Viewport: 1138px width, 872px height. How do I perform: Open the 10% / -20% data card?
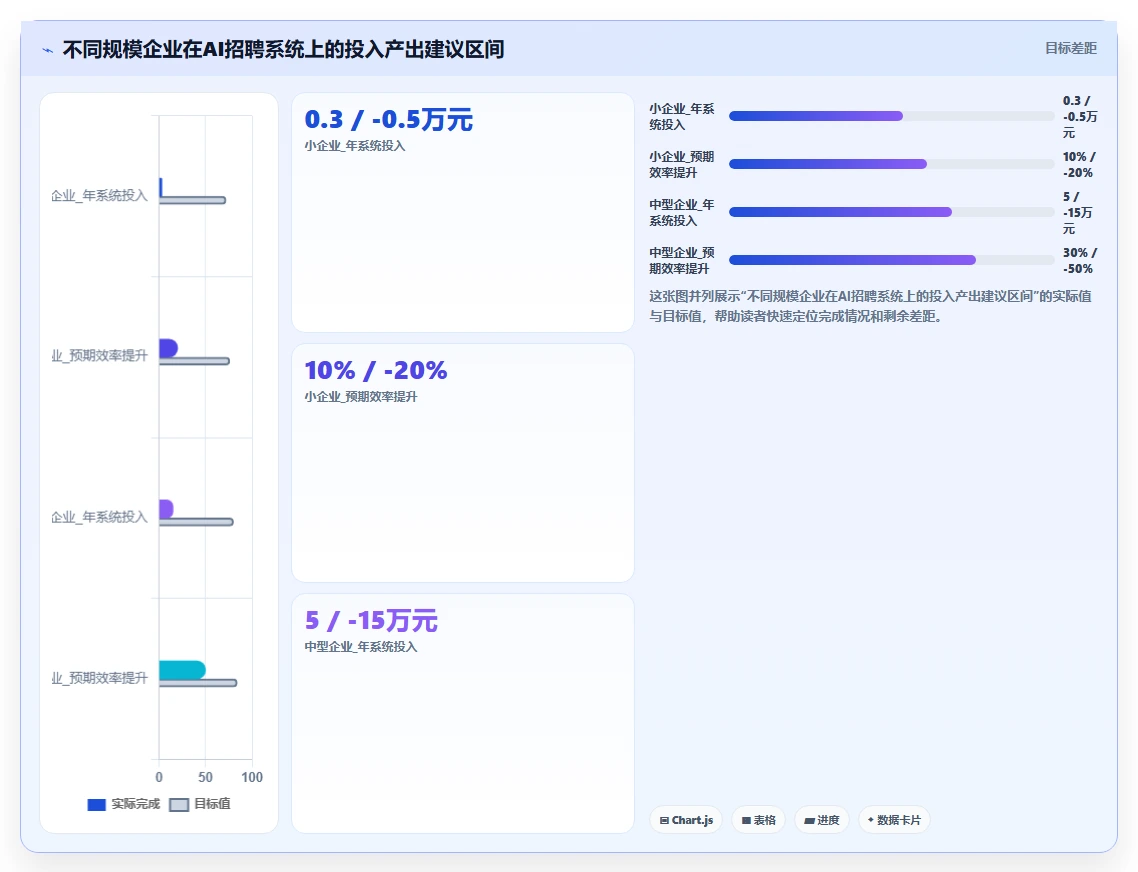point(463,463)
